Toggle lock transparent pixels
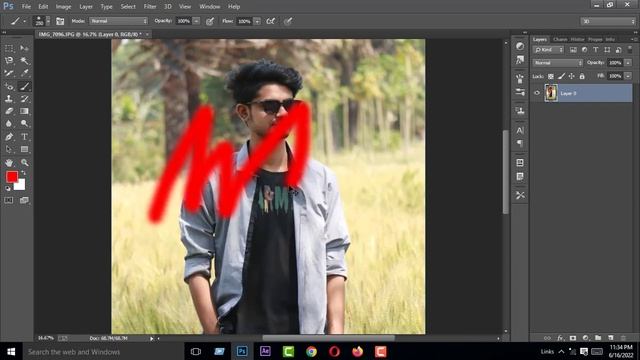Viewport: 640px width, 360px height. click(x=551, y=76)
